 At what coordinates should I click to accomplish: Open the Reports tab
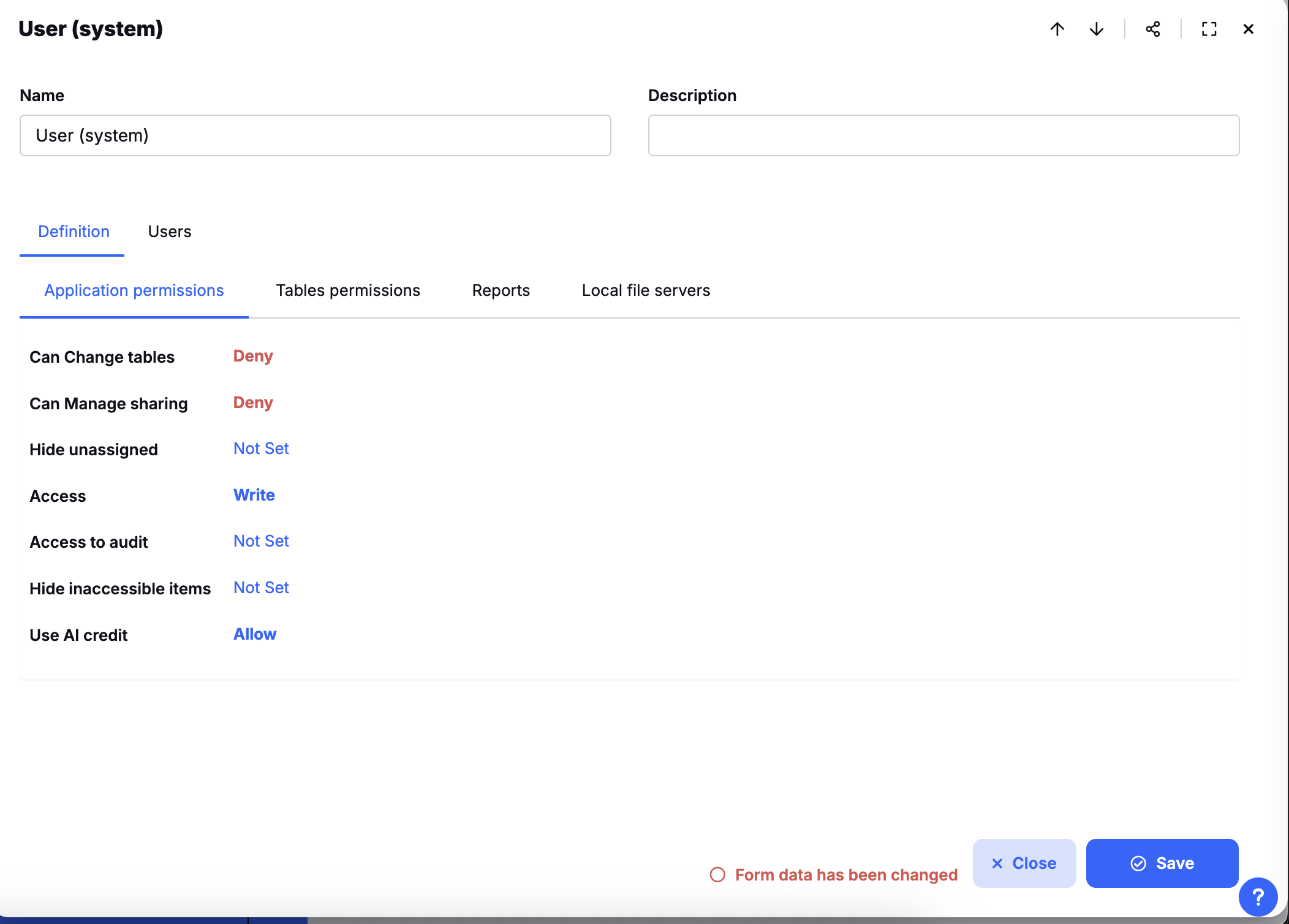point(501,290)
